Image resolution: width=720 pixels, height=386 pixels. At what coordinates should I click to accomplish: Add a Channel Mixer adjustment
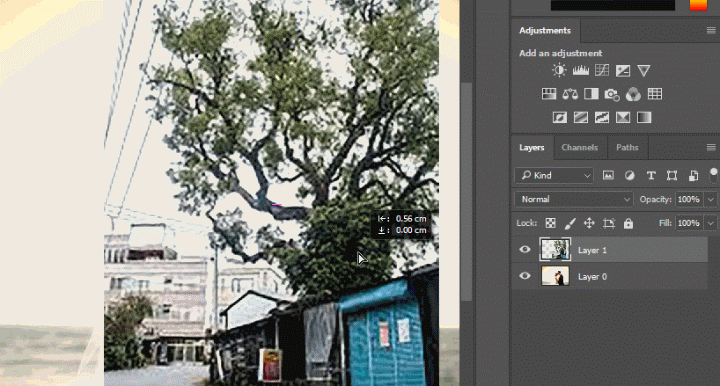(x=633, y=94)
